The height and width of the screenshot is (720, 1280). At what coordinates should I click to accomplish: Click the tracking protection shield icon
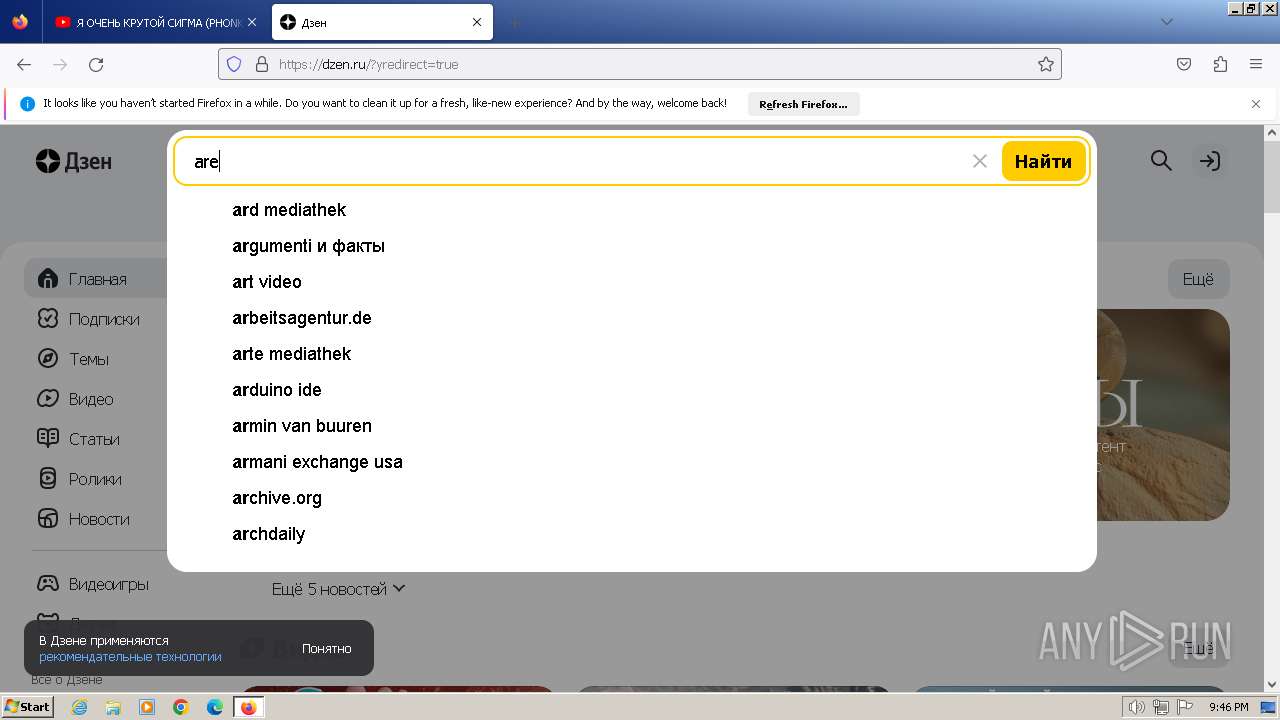point(234,64)
